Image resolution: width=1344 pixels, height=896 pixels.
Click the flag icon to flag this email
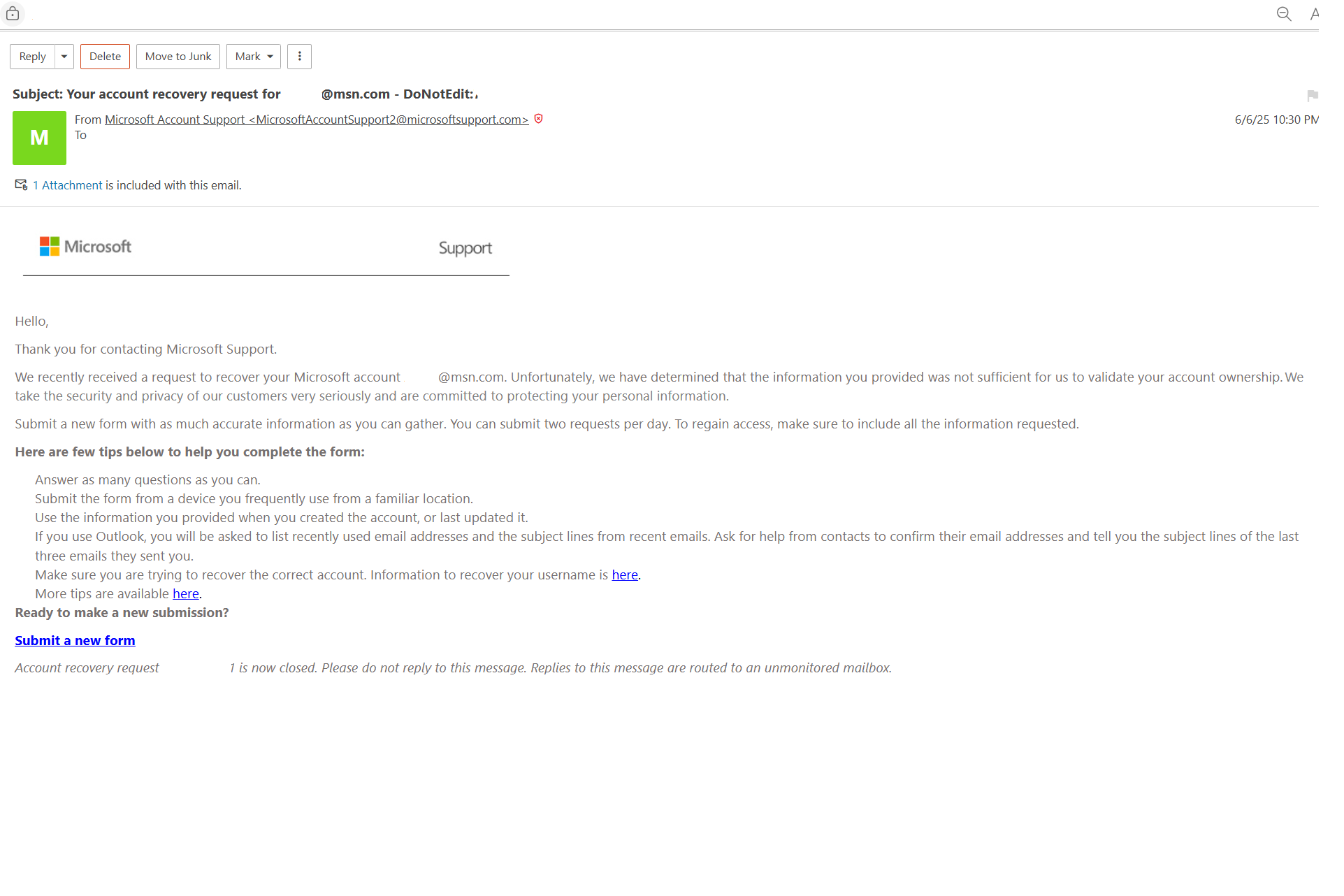1312,95
